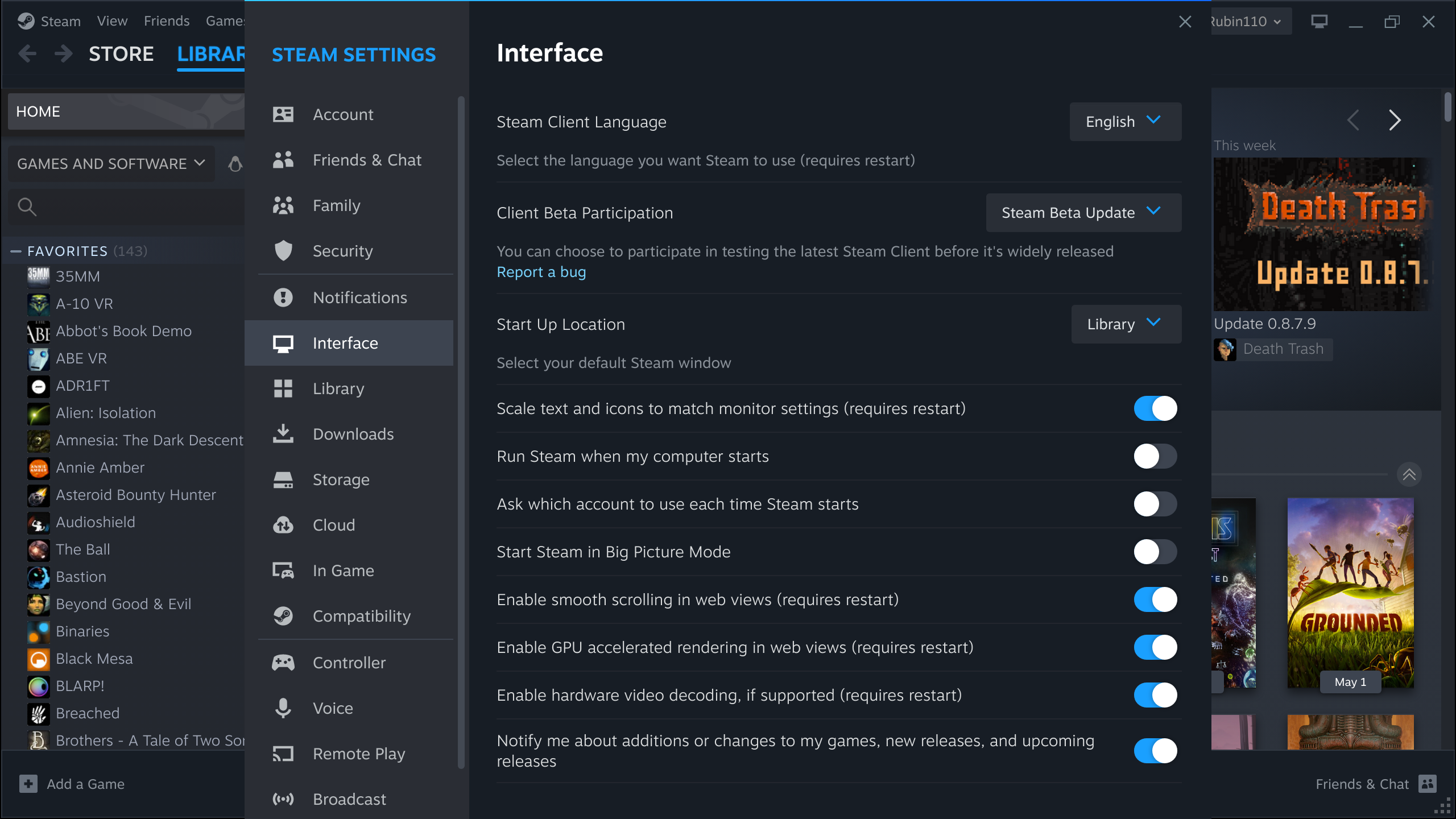Navigate back with the left arrow
This screenshot has width=1456, height=819.
click(27, 54)
